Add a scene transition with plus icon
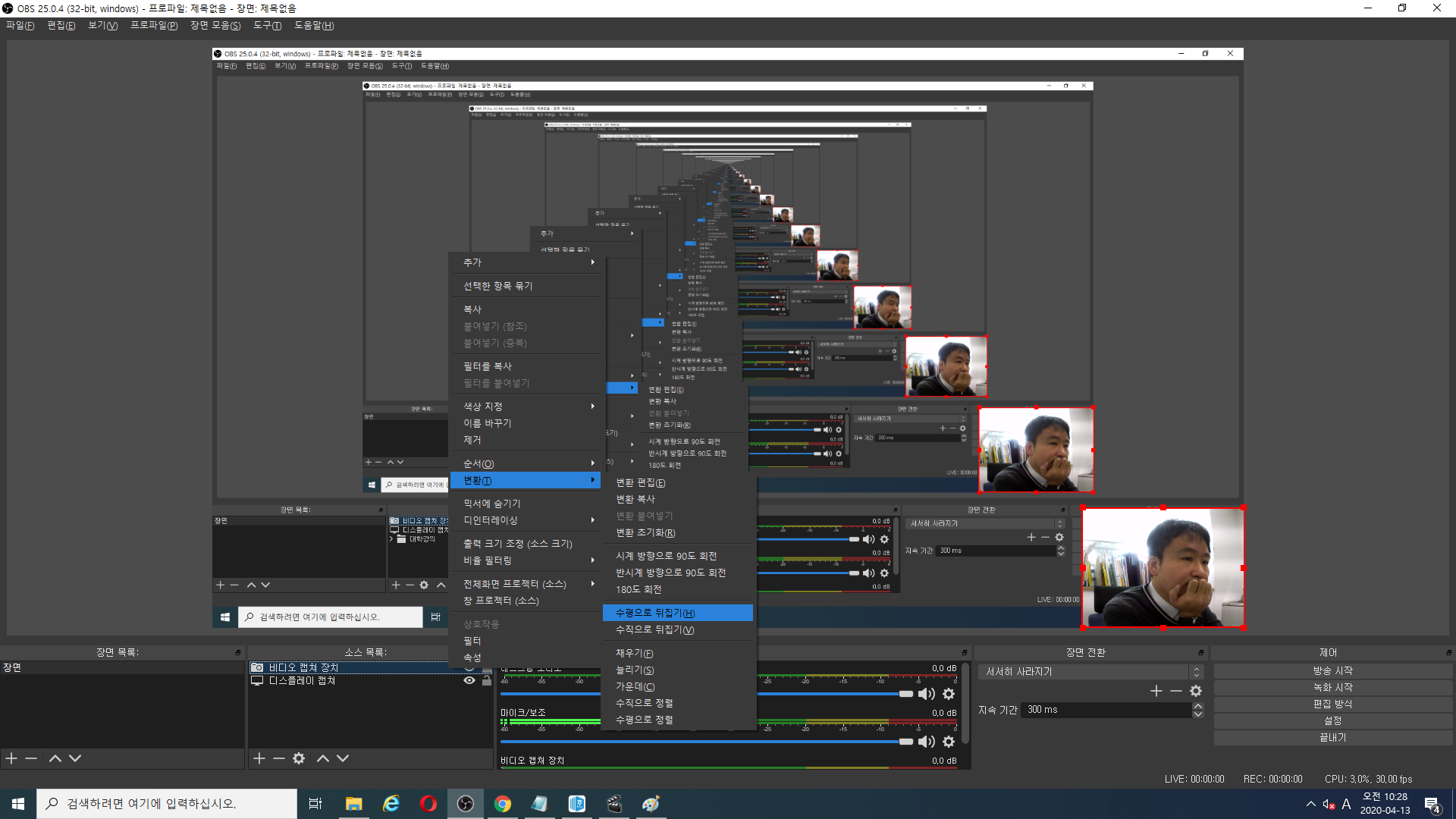 point(1156,691)
